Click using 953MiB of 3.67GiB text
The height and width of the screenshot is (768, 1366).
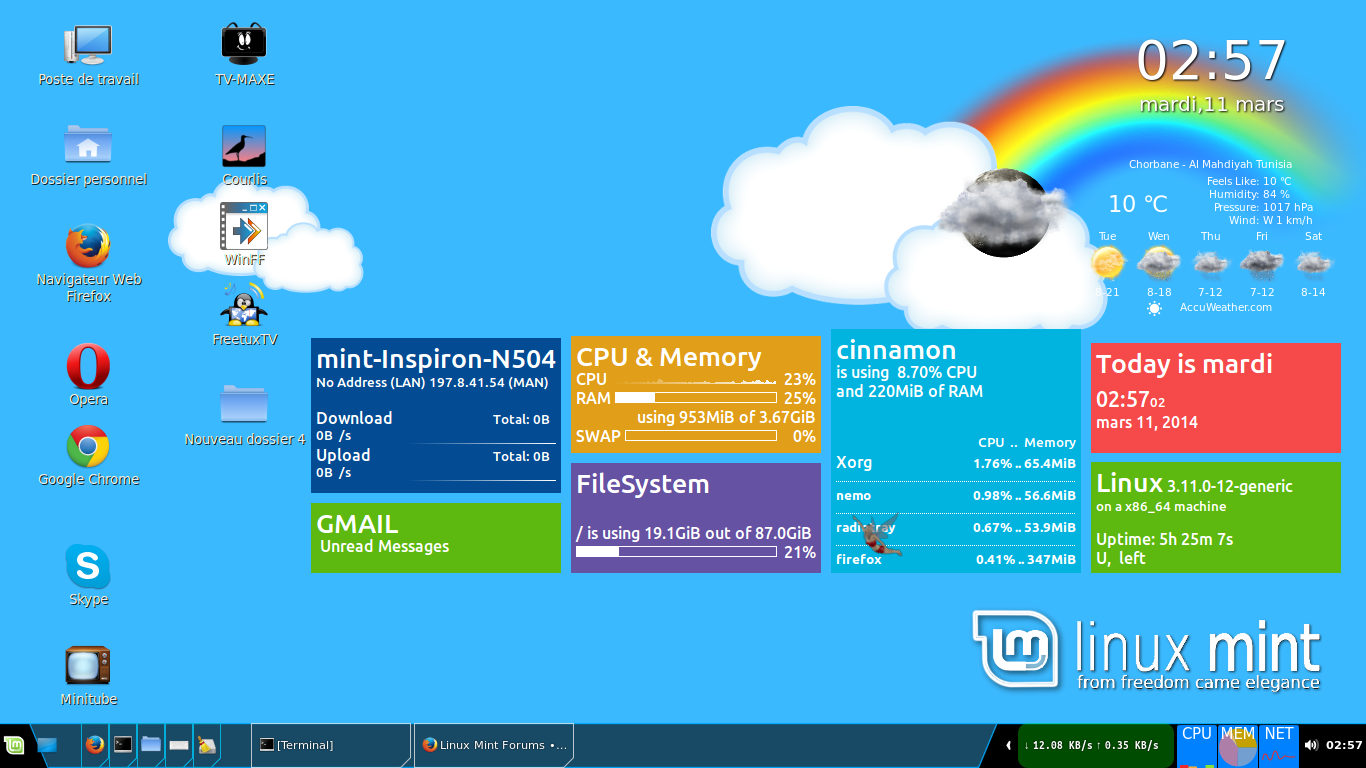coord(726,417)
